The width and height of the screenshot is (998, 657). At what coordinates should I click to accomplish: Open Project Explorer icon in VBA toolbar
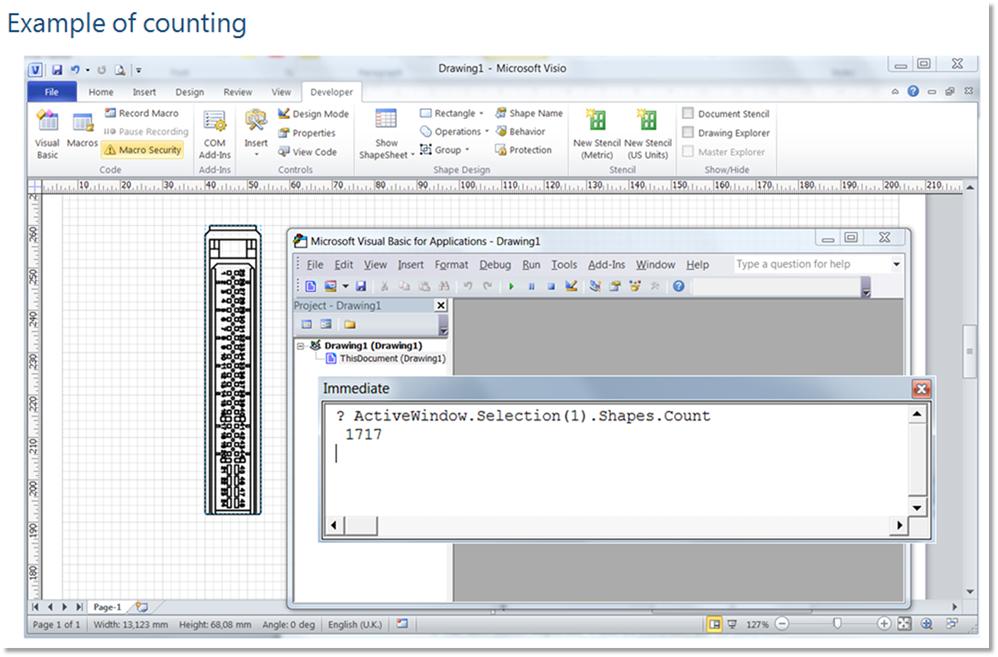coord(594,286)
